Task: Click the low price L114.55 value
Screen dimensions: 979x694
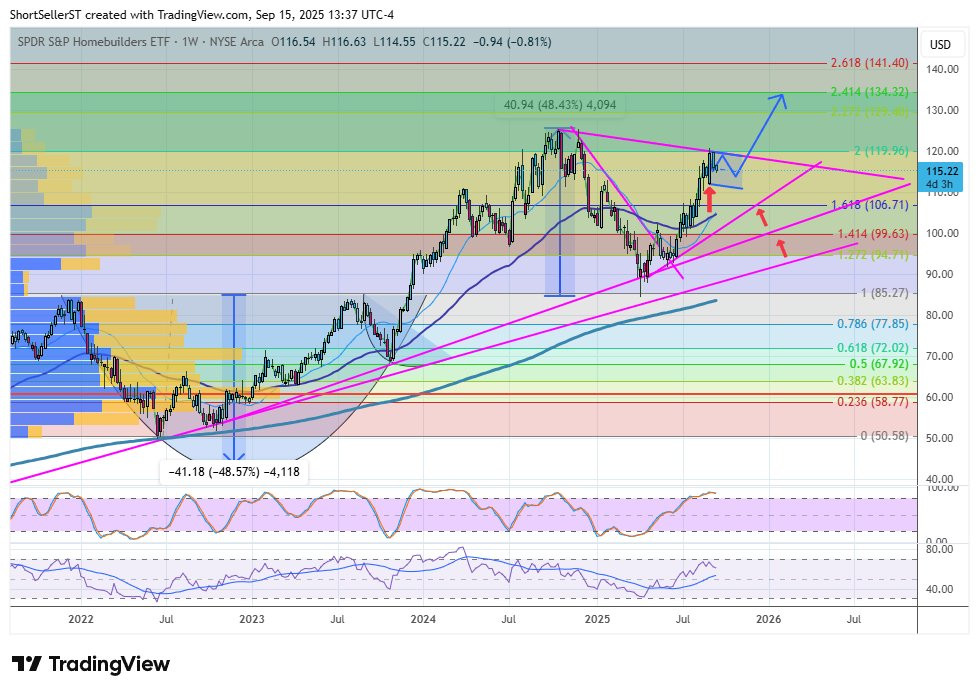Action: click(394, 42)
